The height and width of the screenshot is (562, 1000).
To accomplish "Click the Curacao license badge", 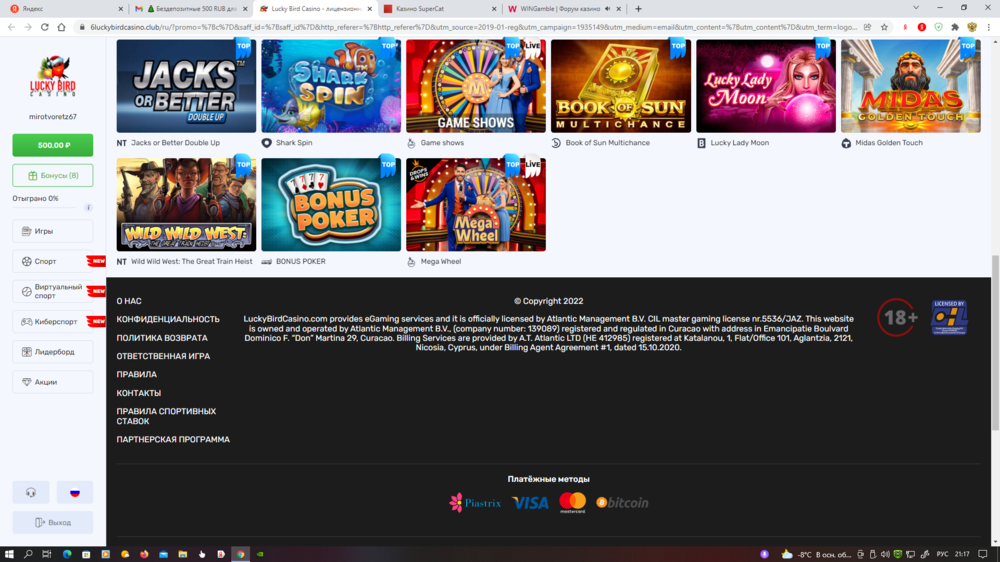I will coord(948,317).
